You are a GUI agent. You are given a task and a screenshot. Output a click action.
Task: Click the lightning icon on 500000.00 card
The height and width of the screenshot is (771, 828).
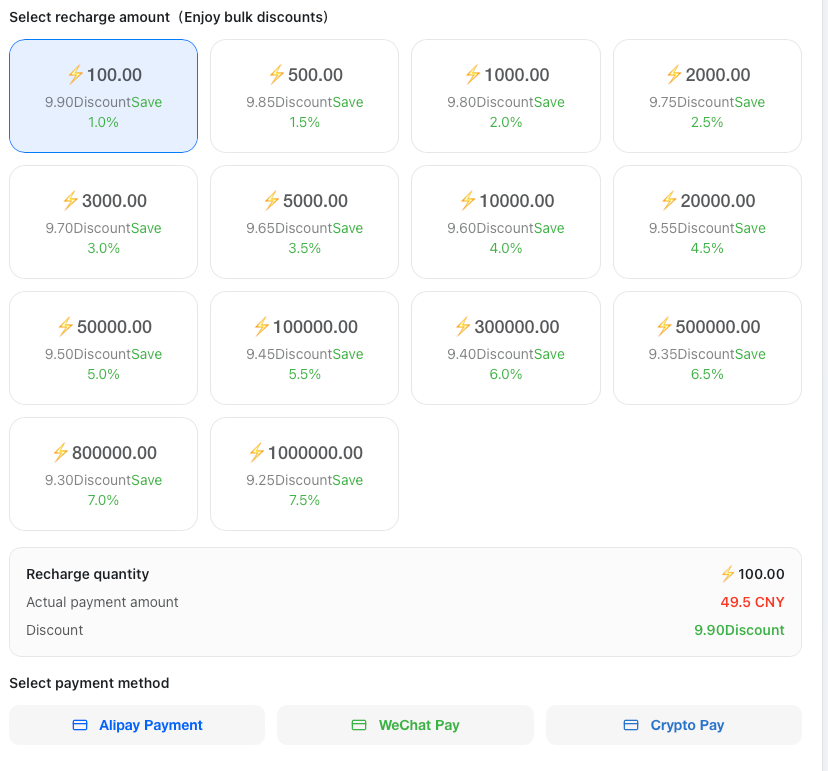click(664, 326)
